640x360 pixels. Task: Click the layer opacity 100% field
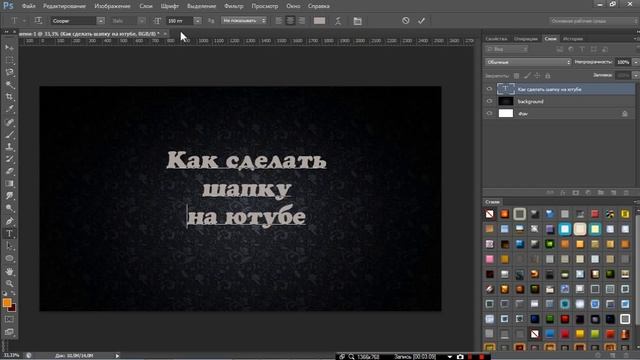623,62
